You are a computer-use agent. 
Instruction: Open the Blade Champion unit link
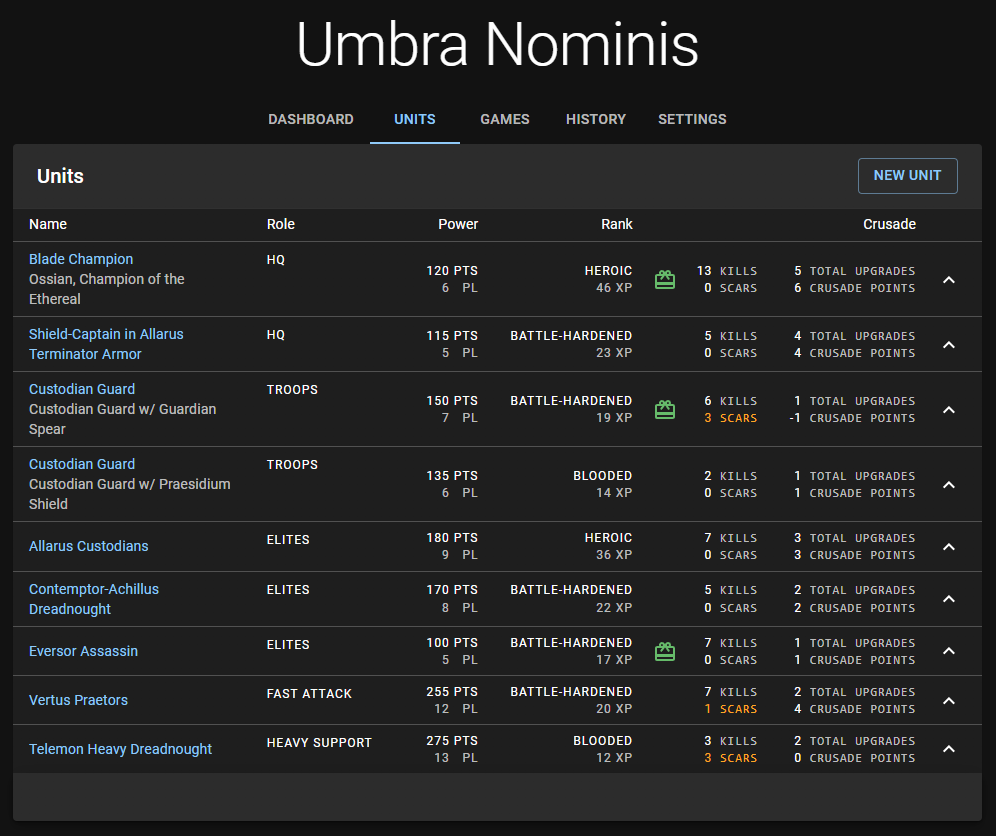(81, 259)
